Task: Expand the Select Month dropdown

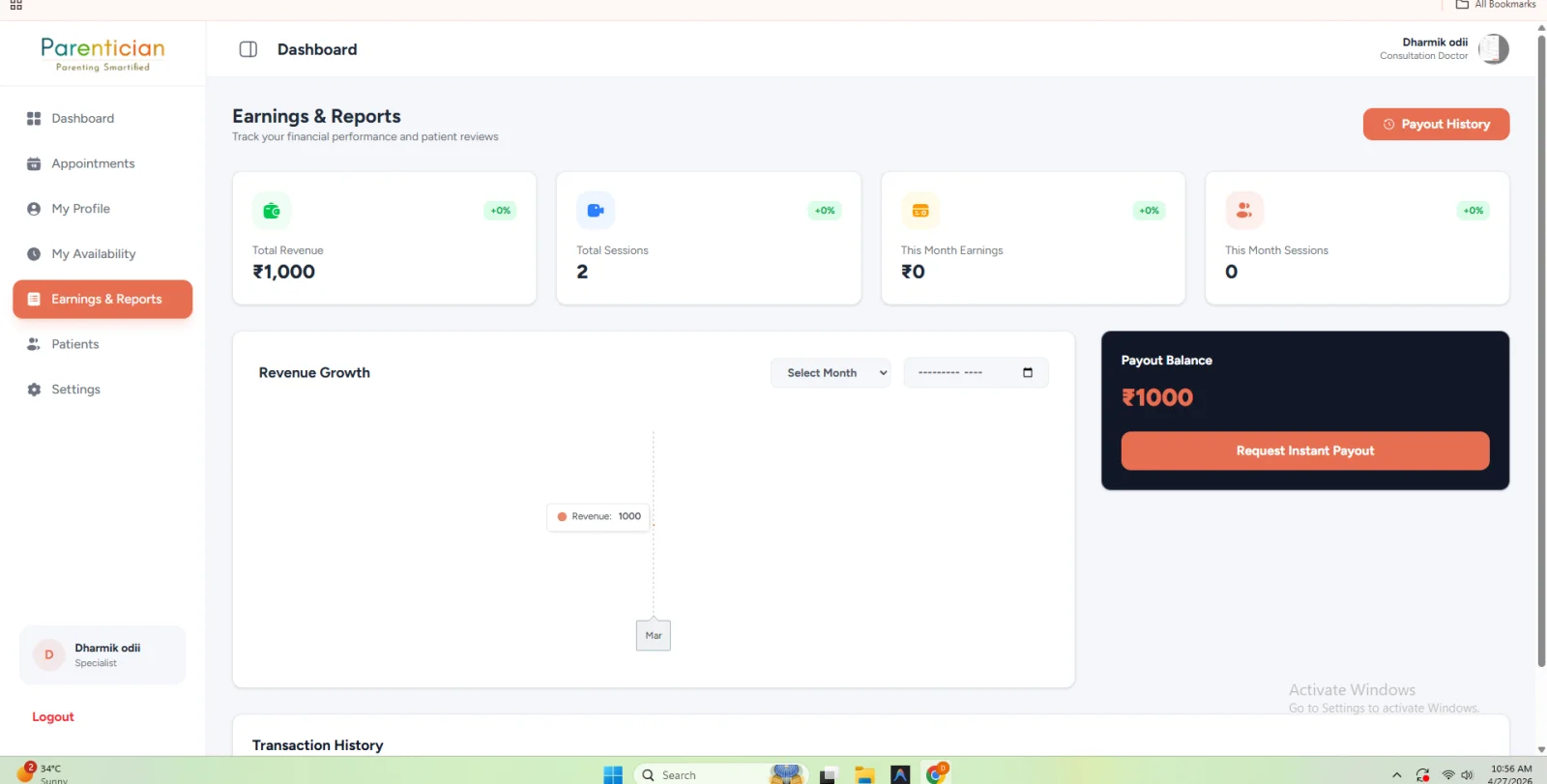Action: click(831, 372)
